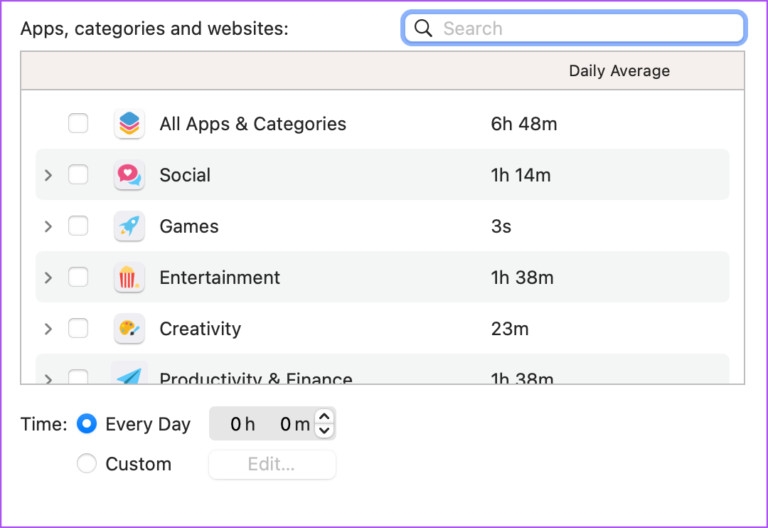Screen dimensions: 768x528
Task: Click the Productivity & Finance paper plane icon
Action: pos(129,373)
